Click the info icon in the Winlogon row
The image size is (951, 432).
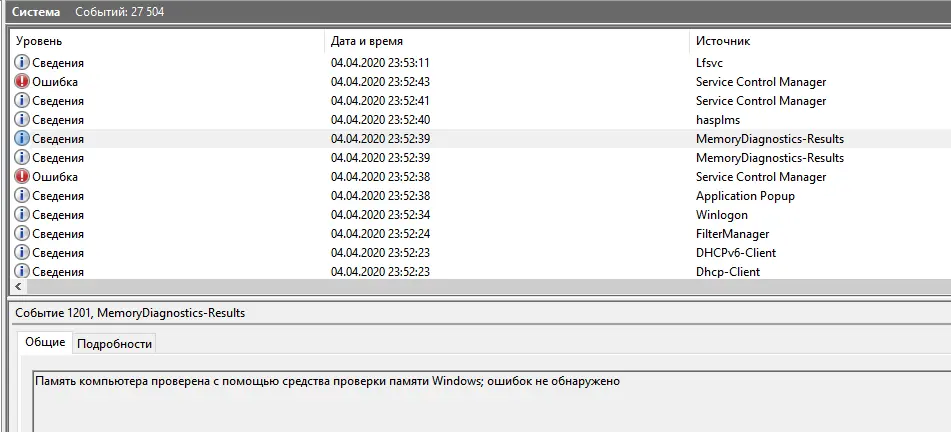[22, 214]
